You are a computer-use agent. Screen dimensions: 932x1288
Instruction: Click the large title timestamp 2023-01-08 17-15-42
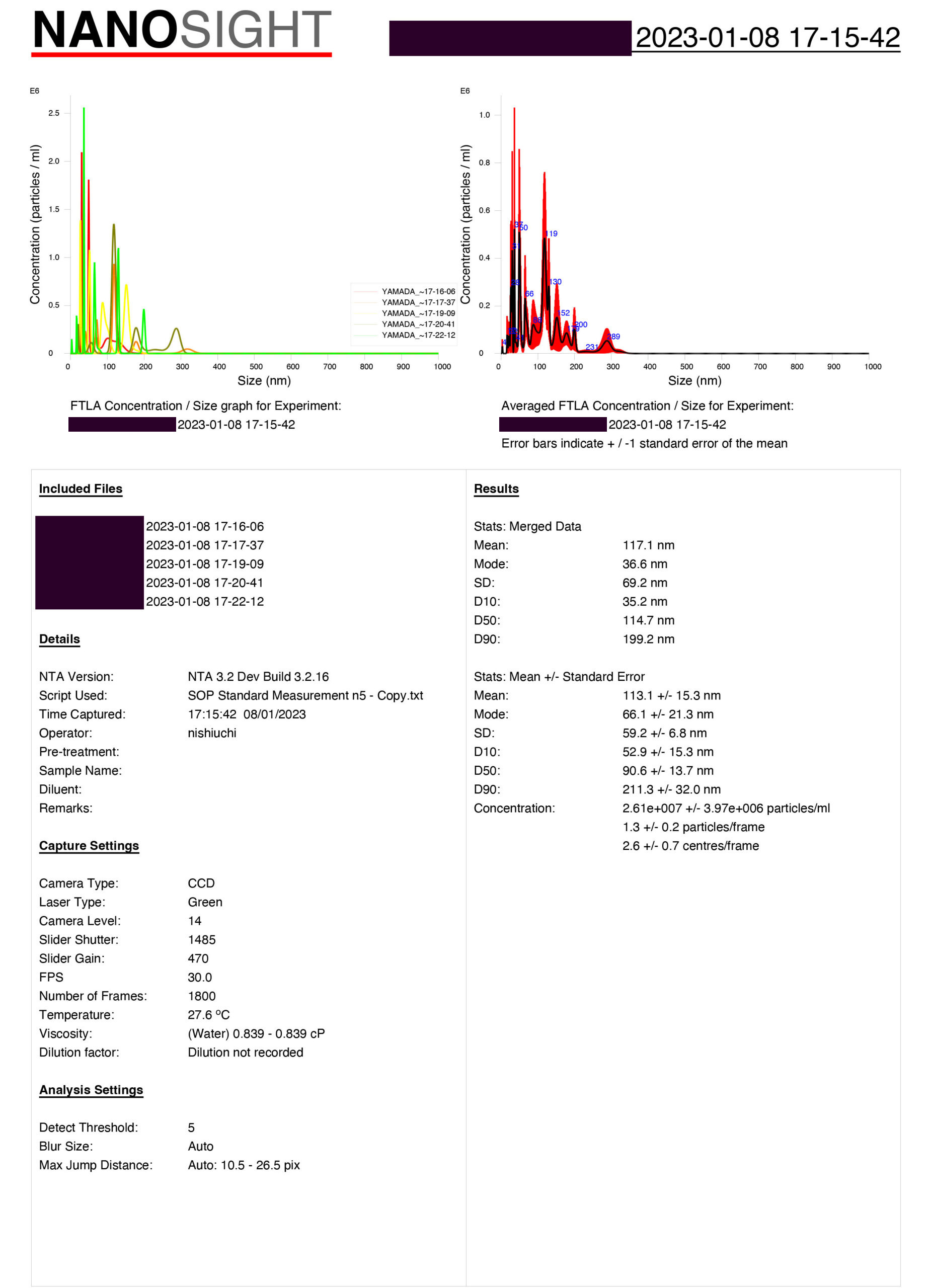pyautogui.click(x=767, y=37)
